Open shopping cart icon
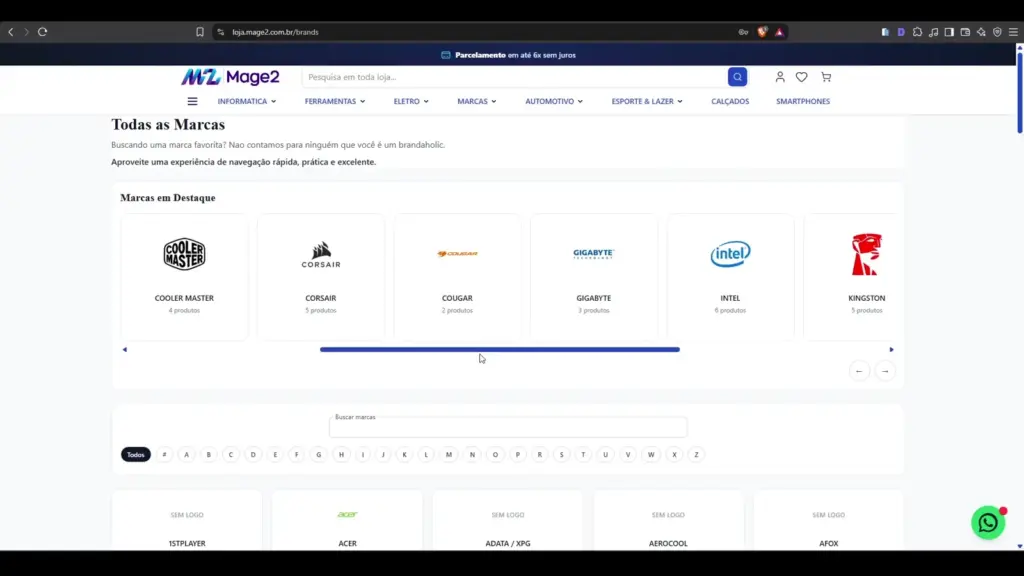The image size is (1024, 576). 826,77
